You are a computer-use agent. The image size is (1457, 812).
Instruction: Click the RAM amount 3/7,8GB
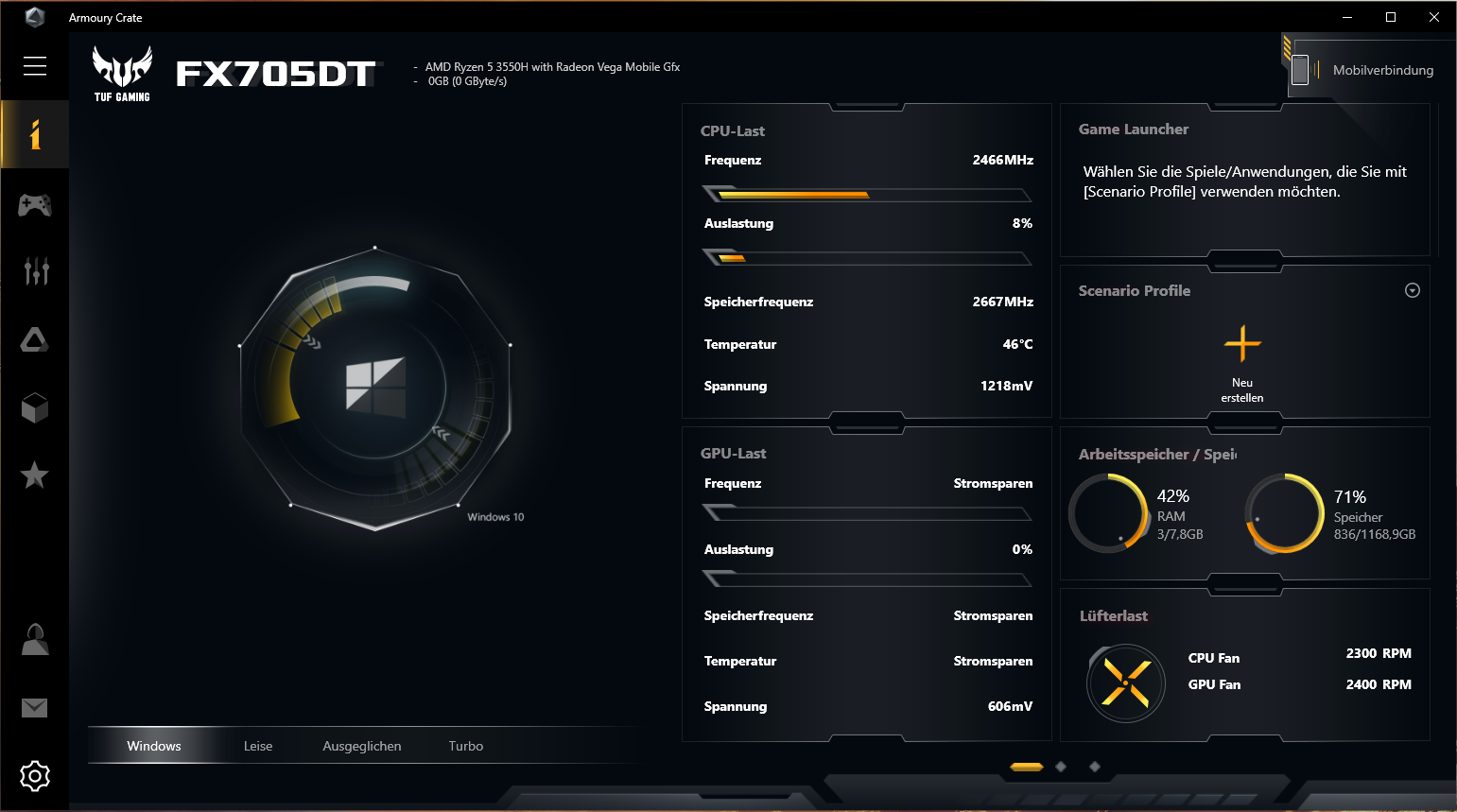(1180, 535)
